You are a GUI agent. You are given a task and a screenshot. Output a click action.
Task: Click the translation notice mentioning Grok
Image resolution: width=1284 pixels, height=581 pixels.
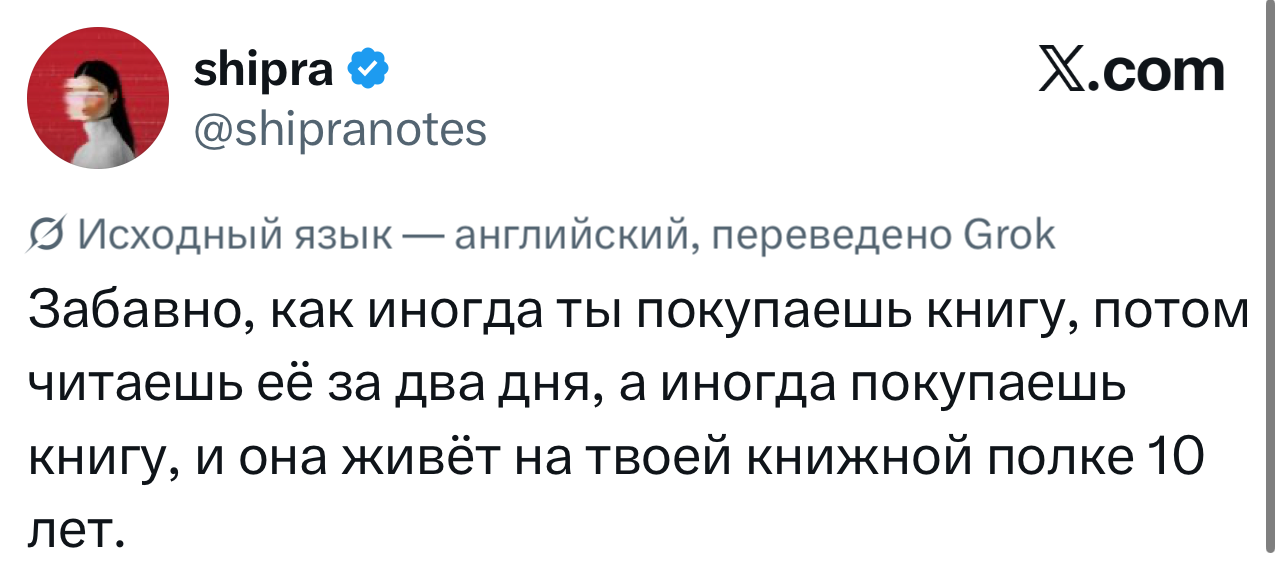pos(543,236)
